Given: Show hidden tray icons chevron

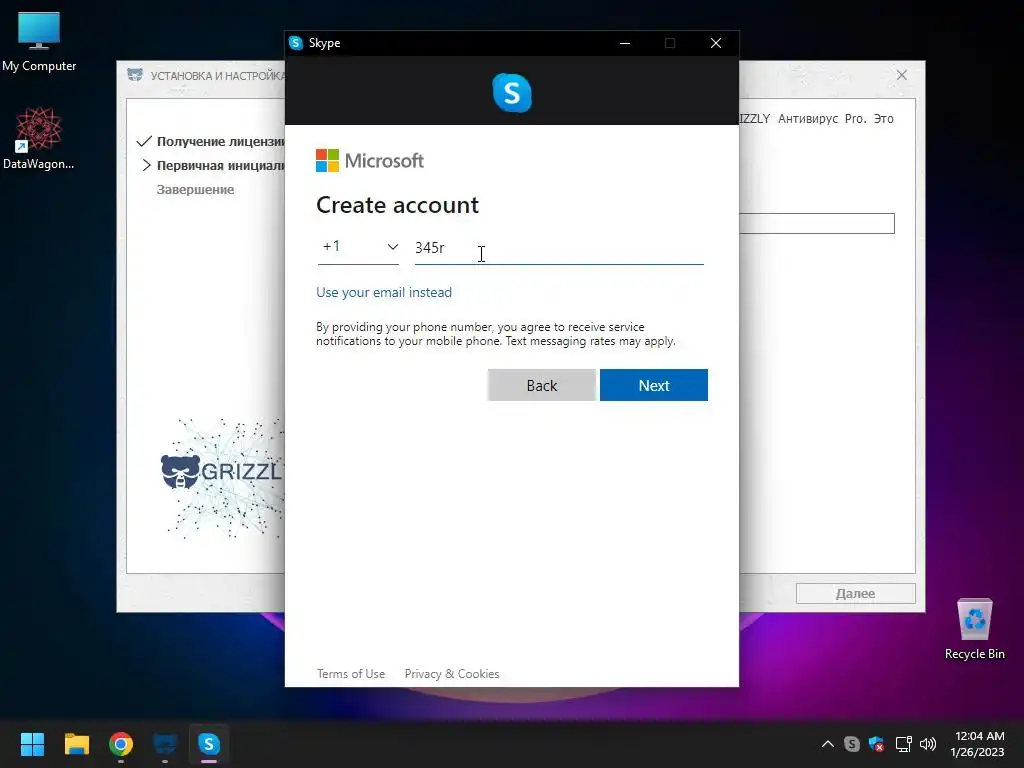Looking at the screenshot, I should point(827,744).
